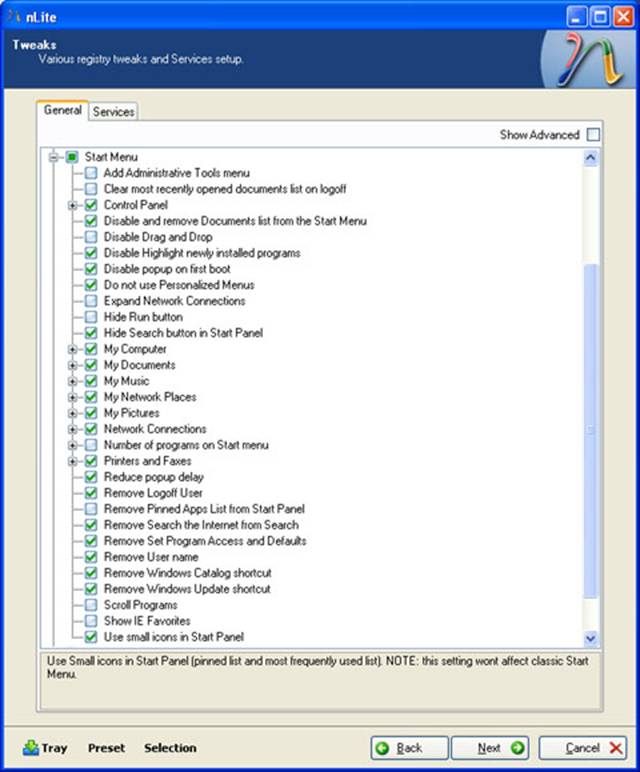
Task: Click the green arrow on Back button
Action: (x=383, y=748)
